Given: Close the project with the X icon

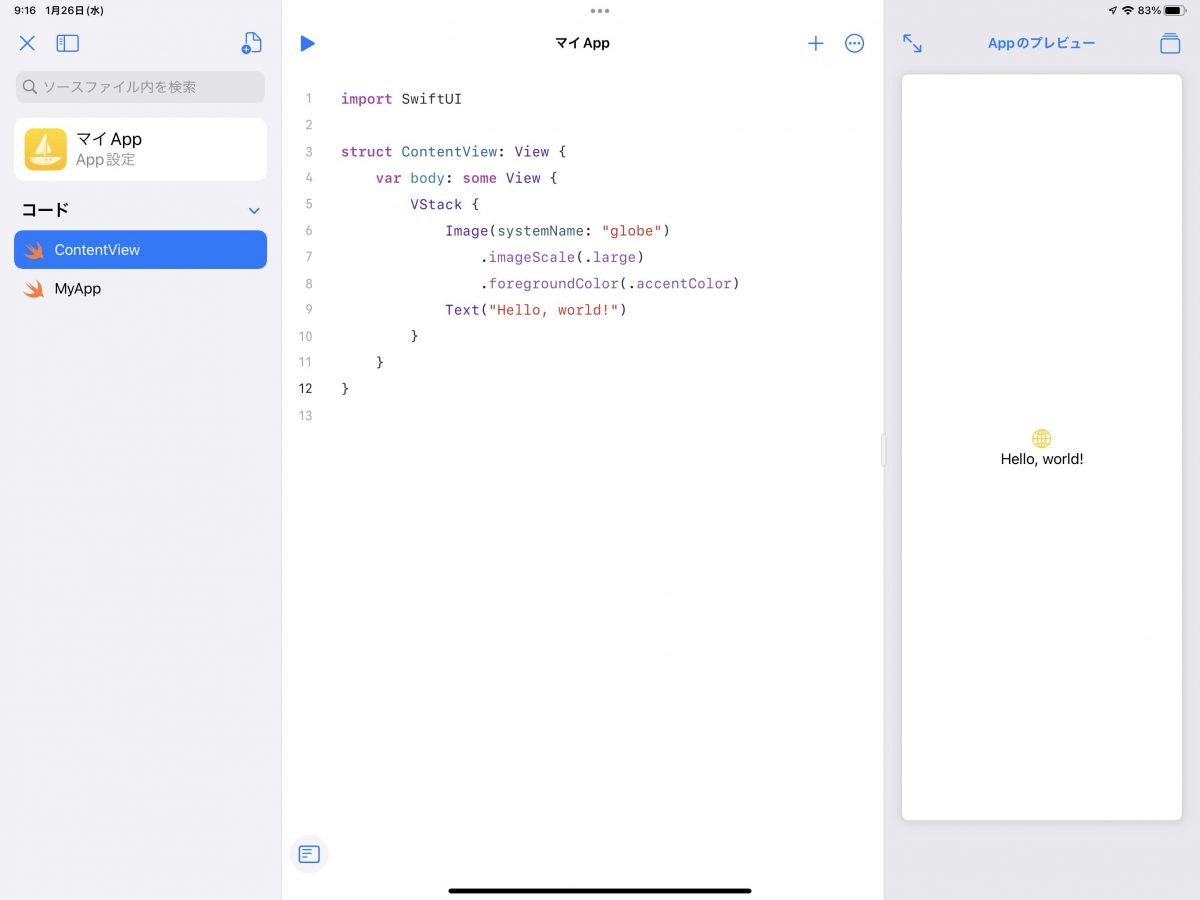Looking at the screenshot, I should pyautogui.click(x=27, y=43).
